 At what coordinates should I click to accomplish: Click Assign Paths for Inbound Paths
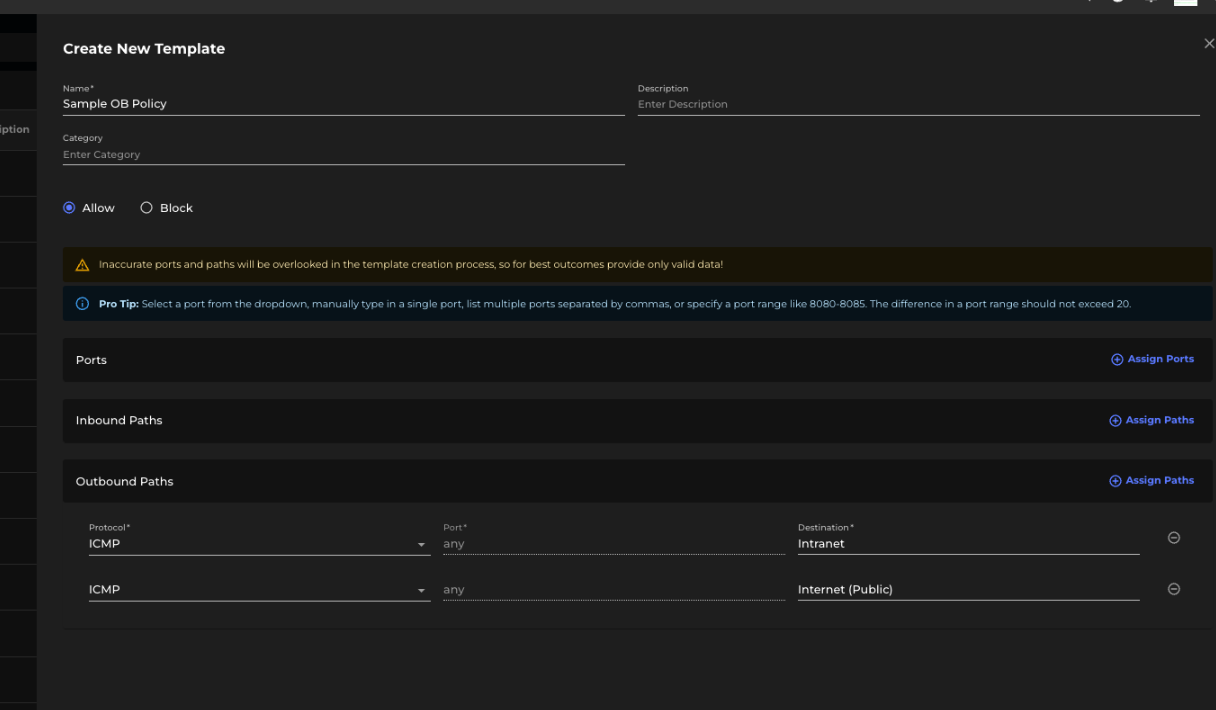click(1157, 420)
